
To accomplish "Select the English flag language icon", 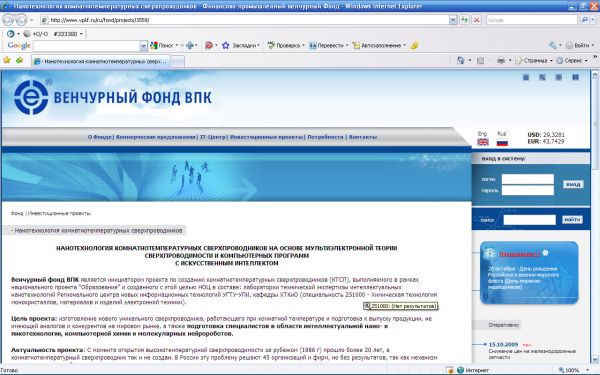I will coord(483,142).
